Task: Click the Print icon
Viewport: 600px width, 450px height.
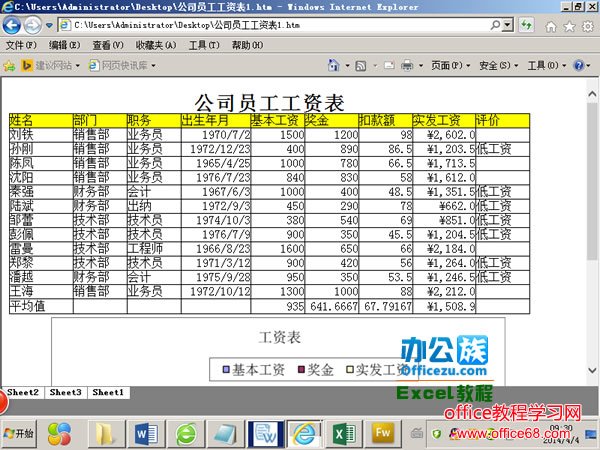Action: point(407,66)
